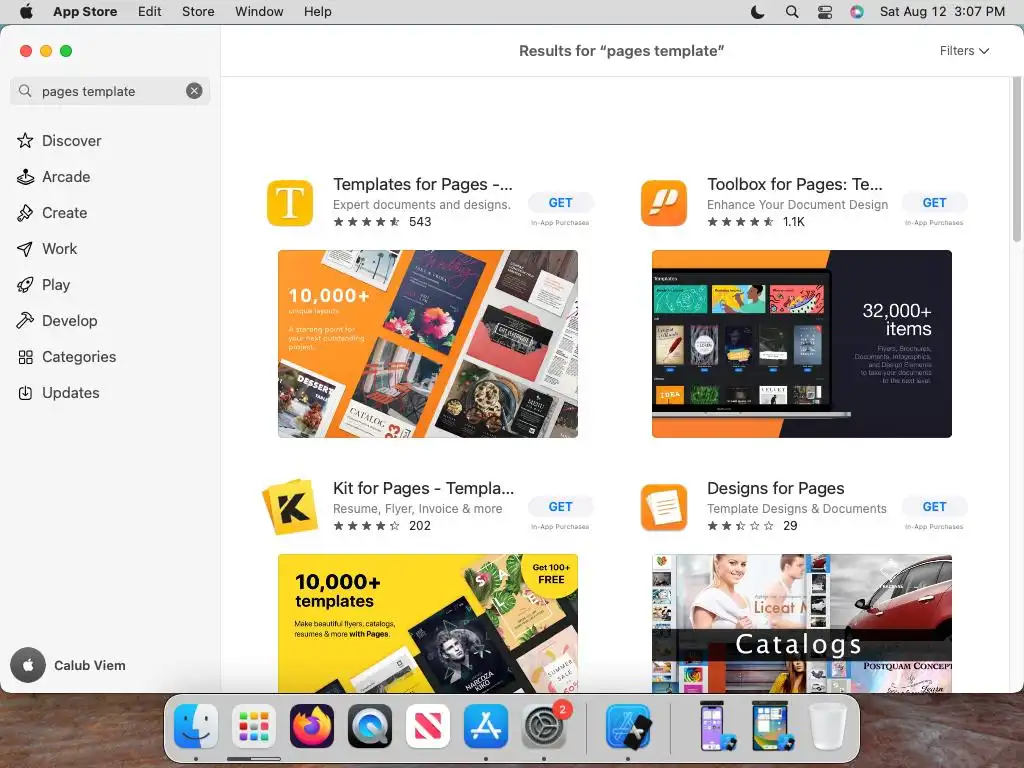Image resolution: width=1024 pixels, height=768 pixels.
Task: Click the Updates download icon
Action: point(25,392)
